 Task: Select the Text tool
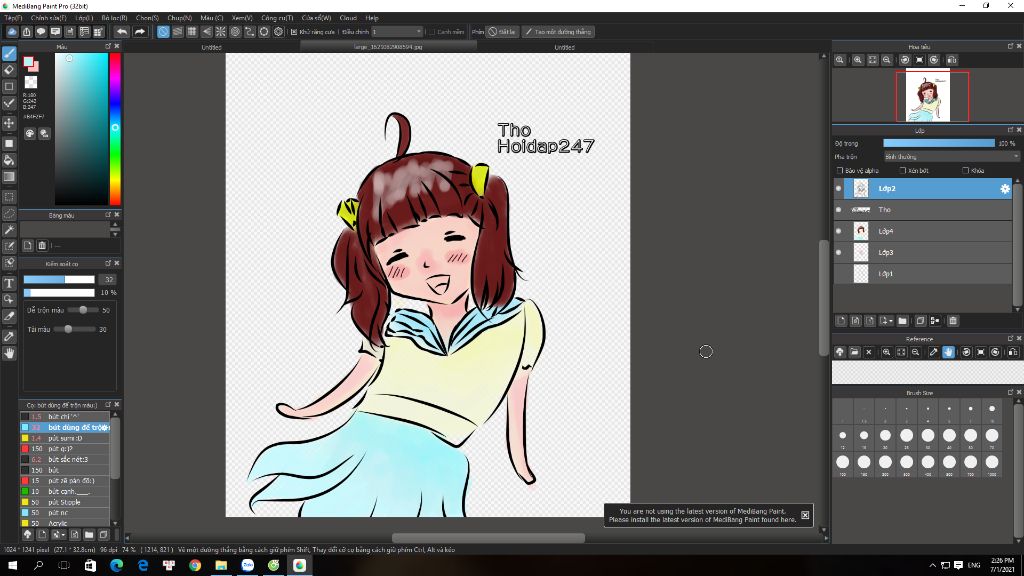9,283
